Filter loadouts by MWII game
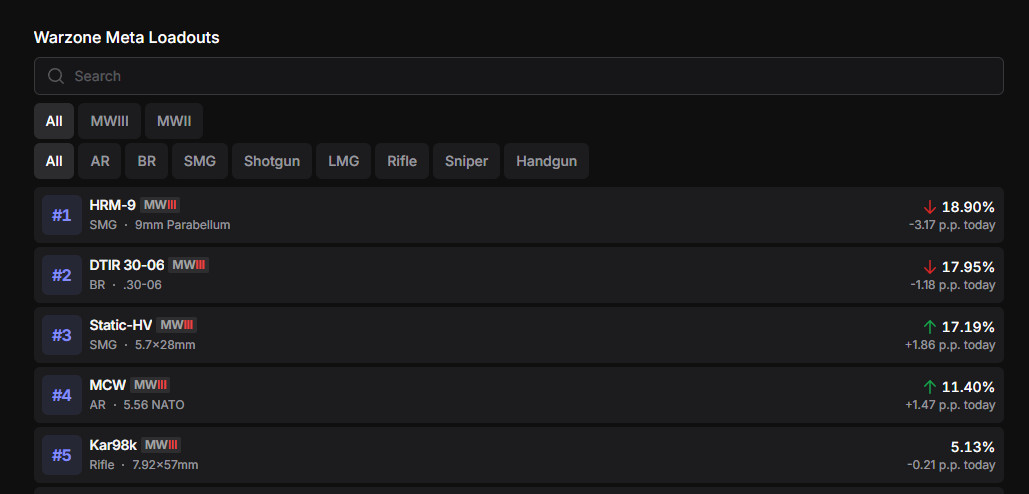The image size is (1029, 494). [174, 121]
